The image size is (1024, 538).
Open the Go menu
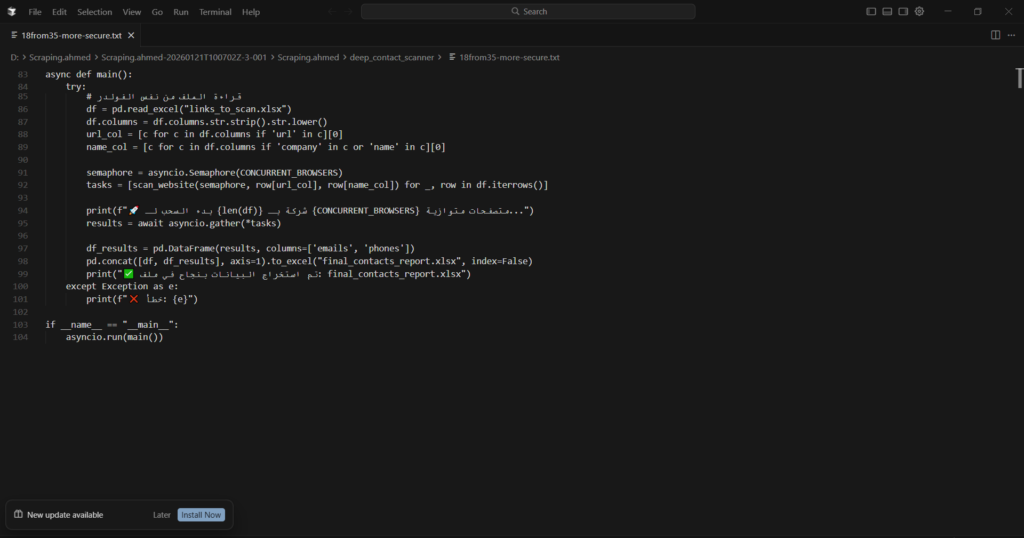click(157, 12)
